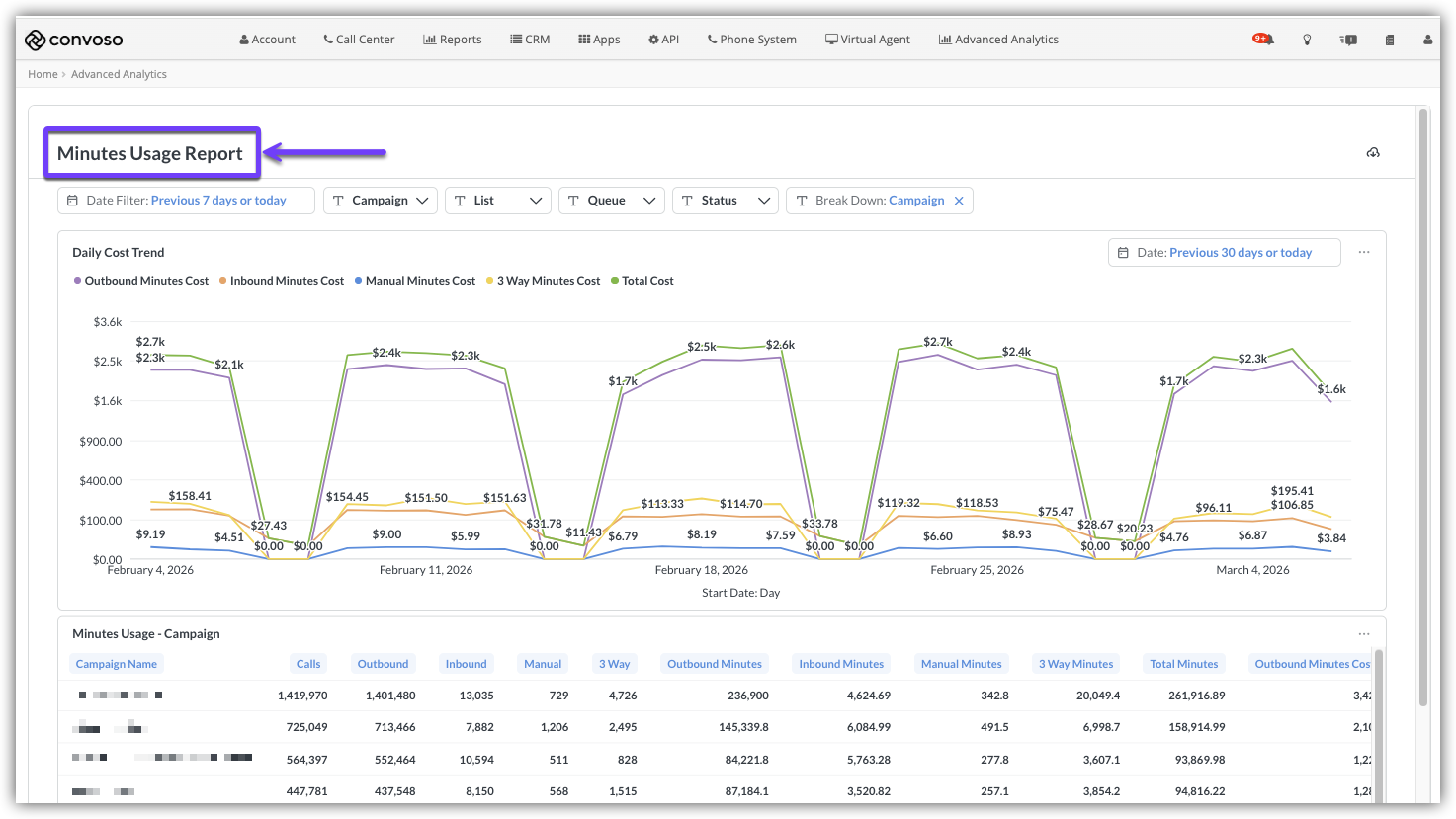1456x819 pixels.
Task: Open the announcements speech bubble icon
Action: click(x=1348, y=40)
